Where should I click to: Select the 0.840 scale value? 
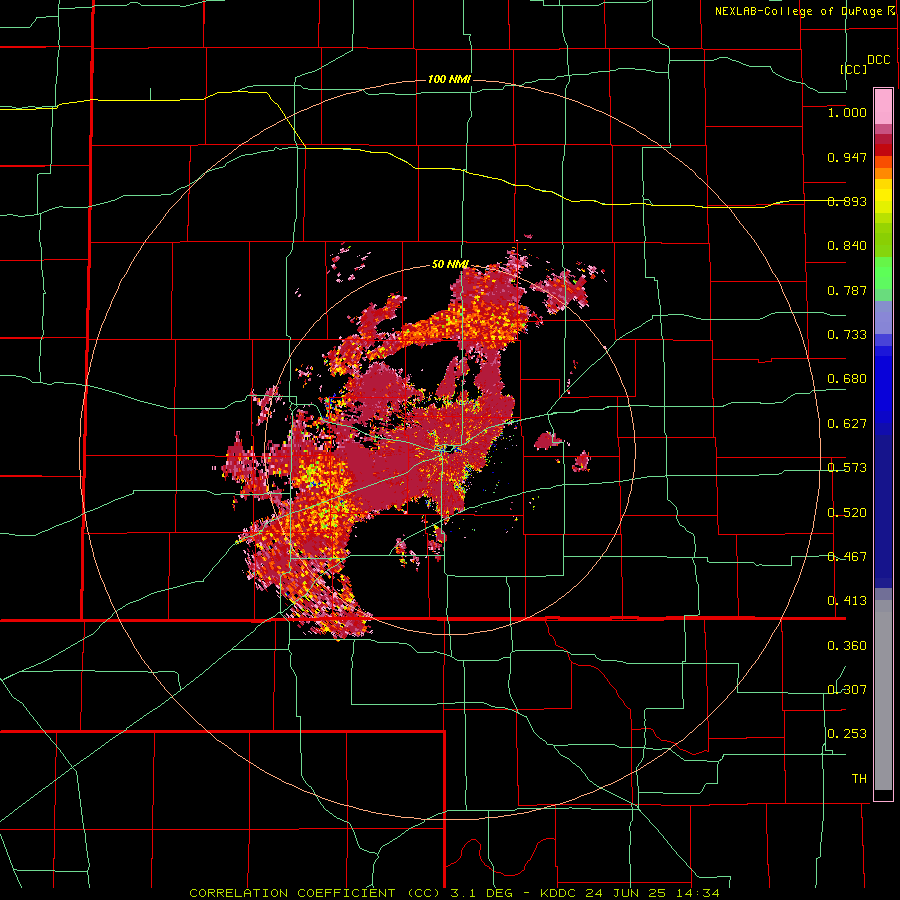[847, 246]
